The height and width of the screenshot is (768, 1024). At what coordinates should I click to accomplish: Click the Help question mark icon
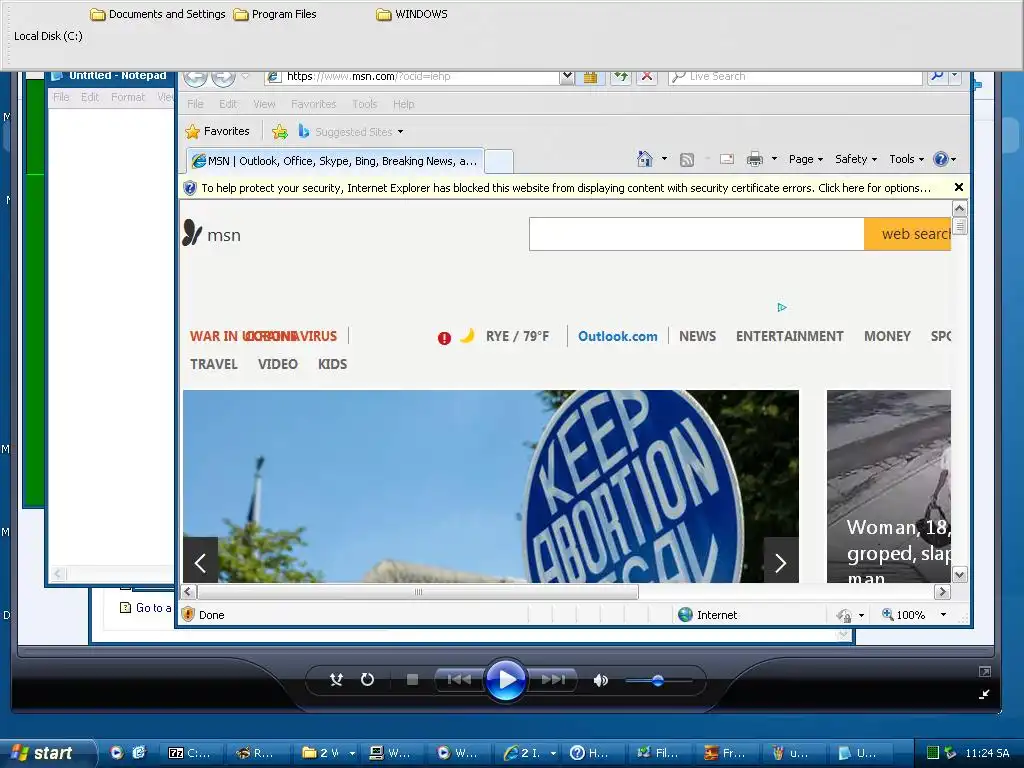point(940,159)
